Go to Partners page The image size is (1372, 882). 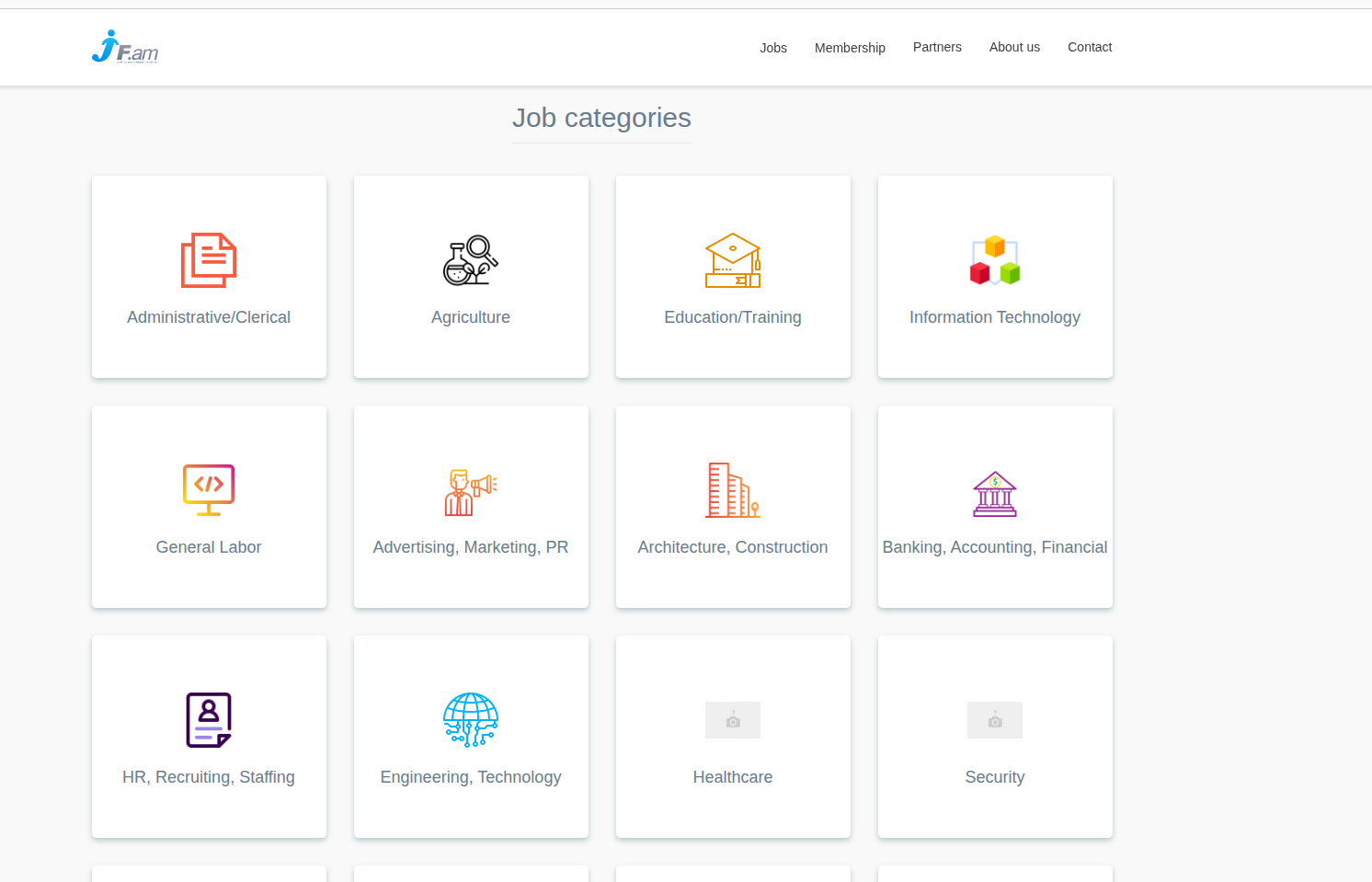937,47
